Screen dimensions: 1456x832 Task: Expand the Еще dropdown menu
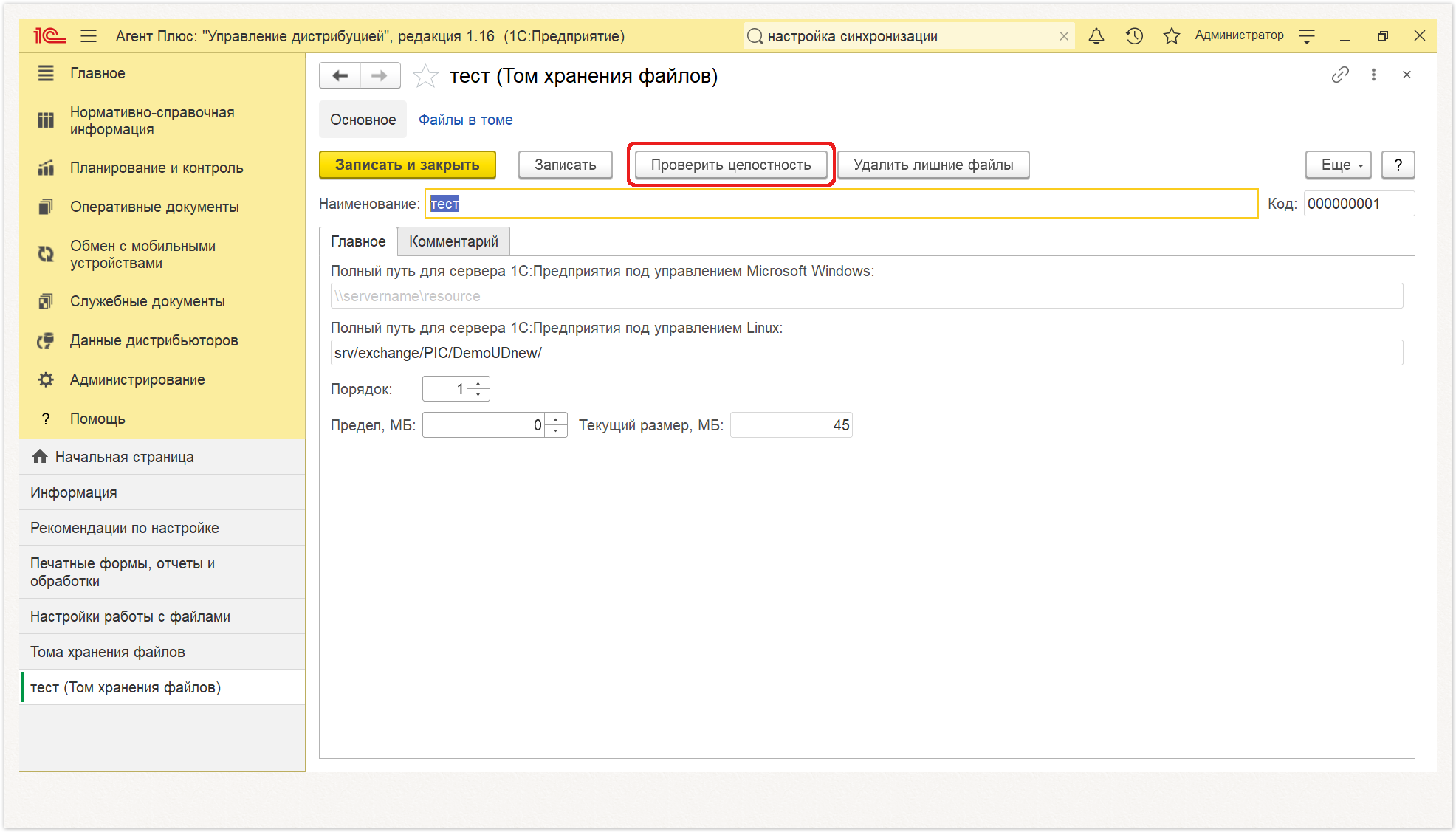pyautogui.click(x=1339, y=165)
